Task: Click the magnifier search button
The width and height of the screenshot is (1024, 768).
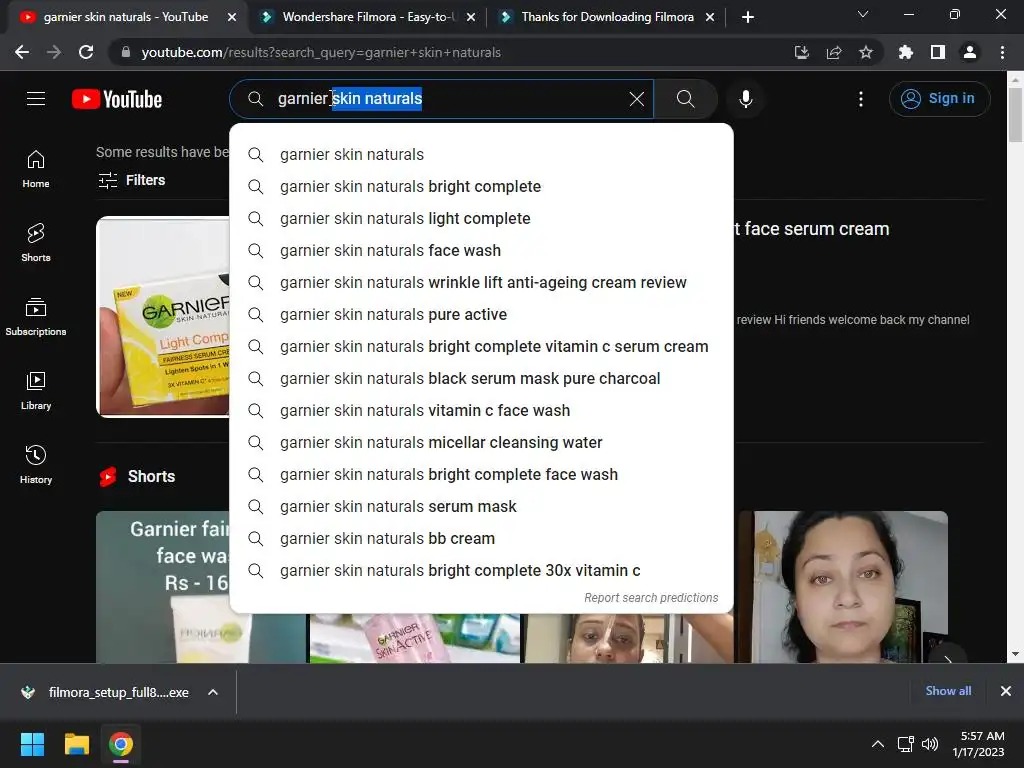Action: [x=685, y=99]
